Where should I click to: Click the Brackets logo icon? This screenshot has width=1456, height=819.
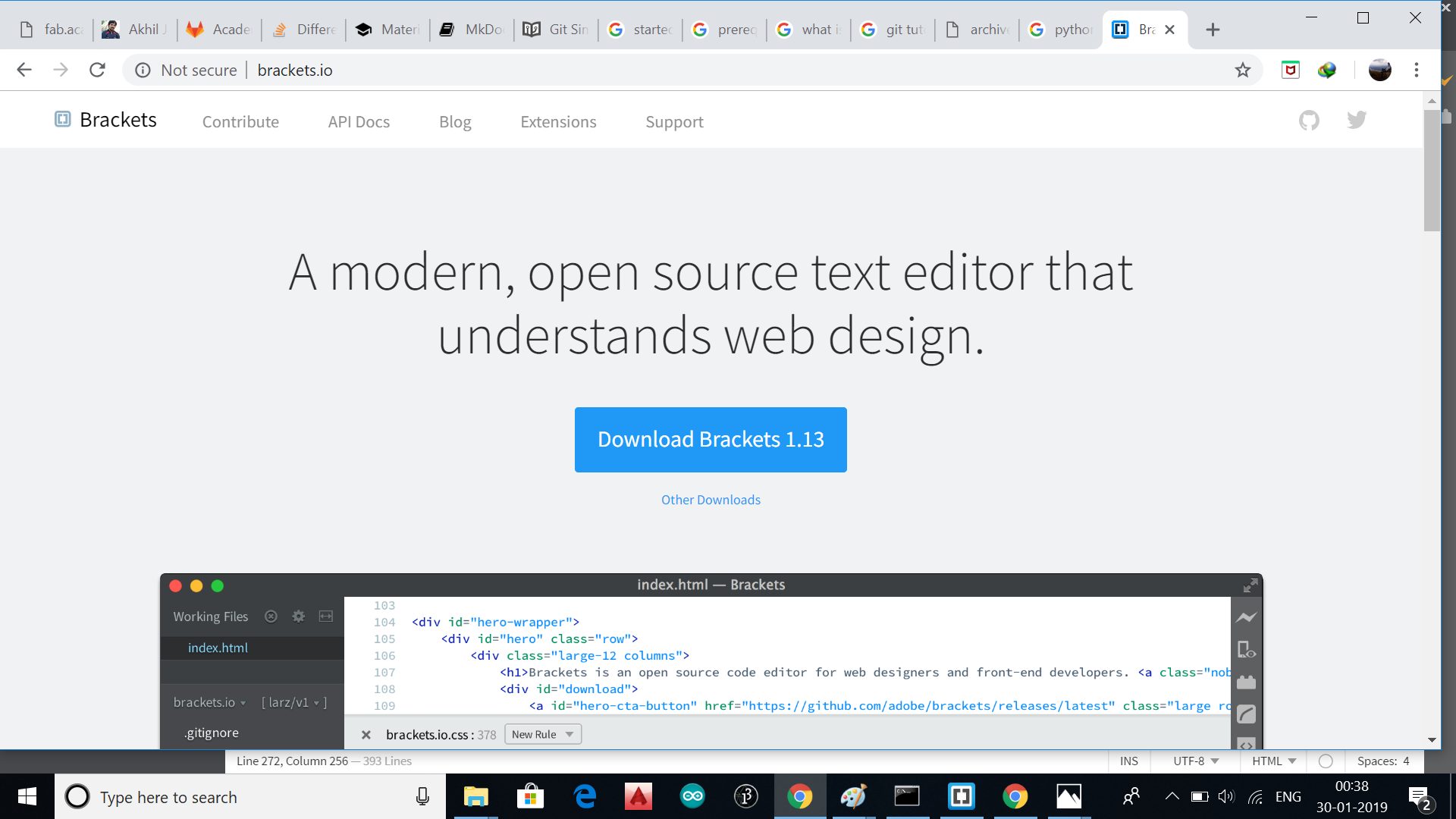click(x=62, y=120)
